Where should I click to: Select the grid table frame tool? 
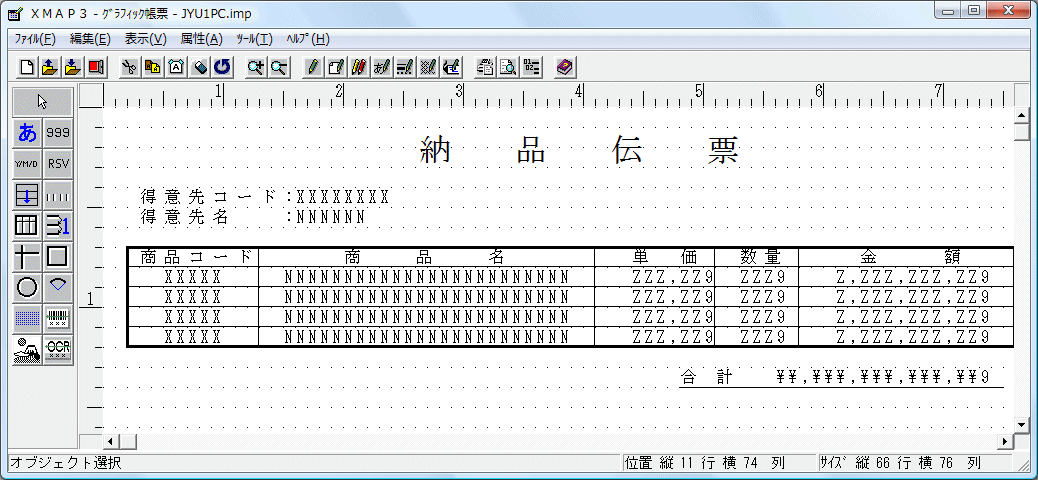28,226
